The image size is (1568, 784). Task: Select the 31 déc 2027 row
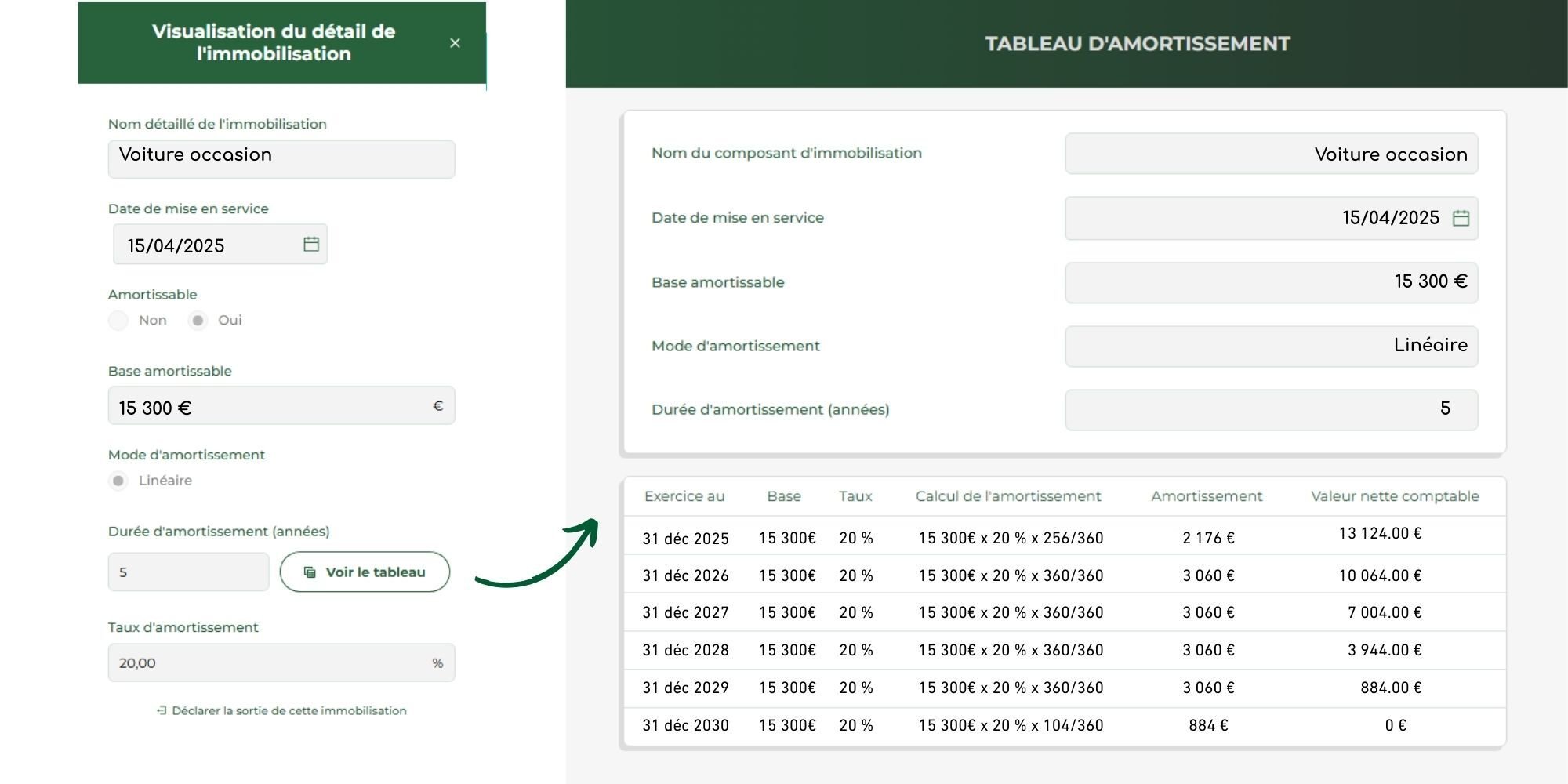[1065, 612]
